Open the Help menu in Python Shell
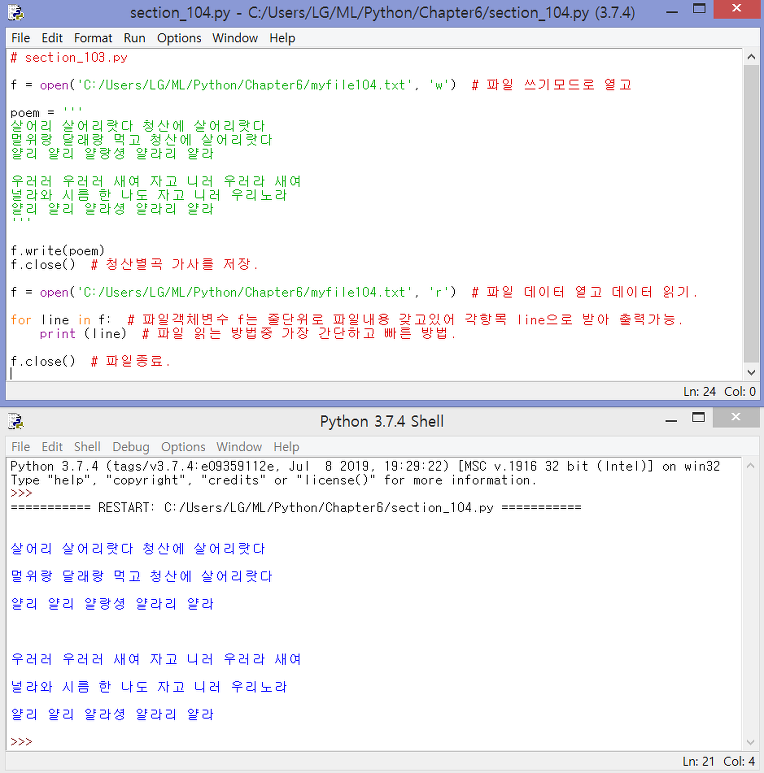Image resolution: width=764 pixels, height=773 pixels. point(286,447)
